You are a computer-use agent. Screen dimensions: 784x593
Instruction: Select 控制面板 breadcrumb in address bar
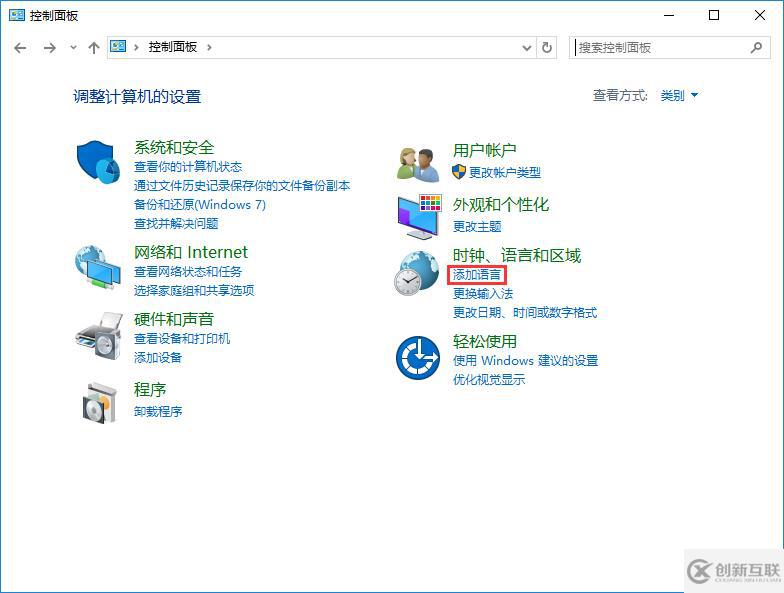(x=173, y=47)
